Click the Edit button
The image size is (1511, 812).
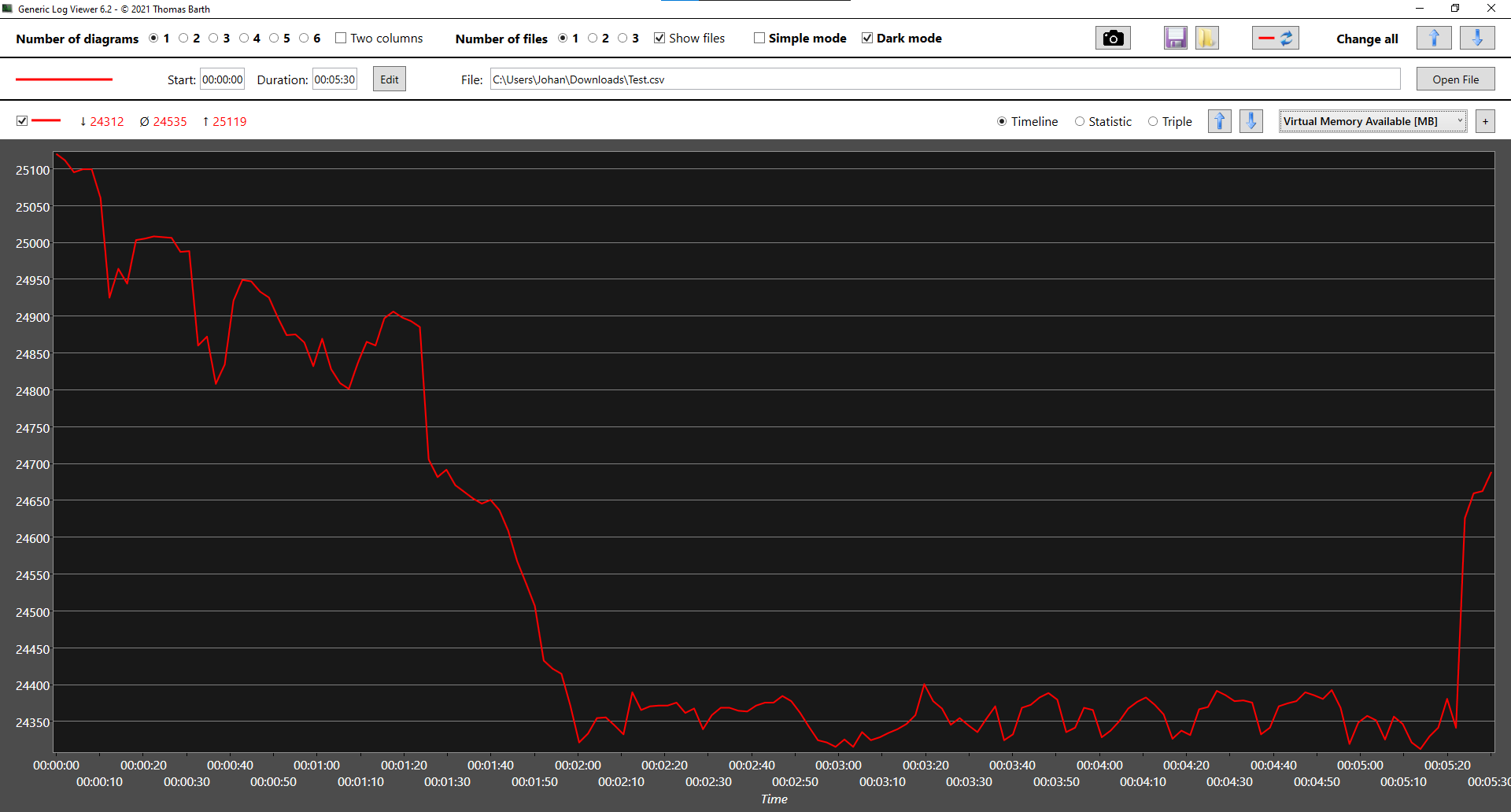[x=390, y=79]
